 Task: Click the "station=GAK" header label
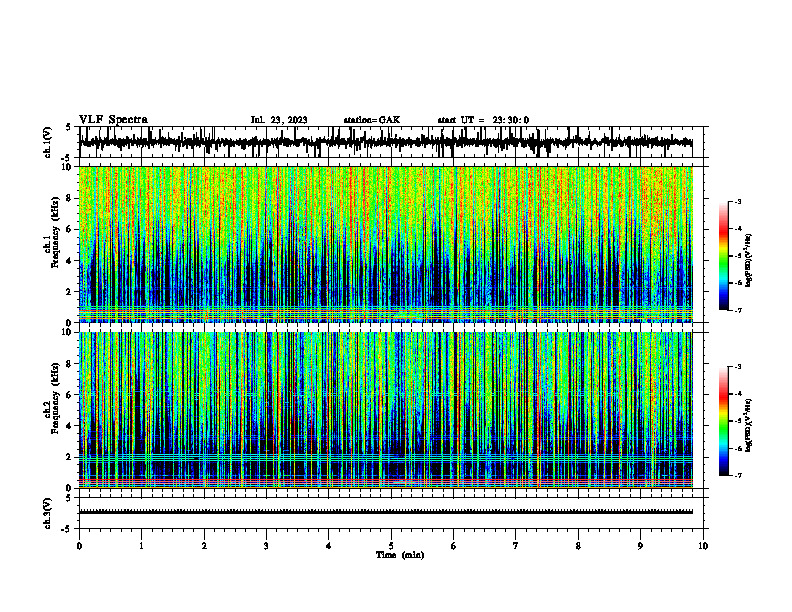(x=372, y=120)
